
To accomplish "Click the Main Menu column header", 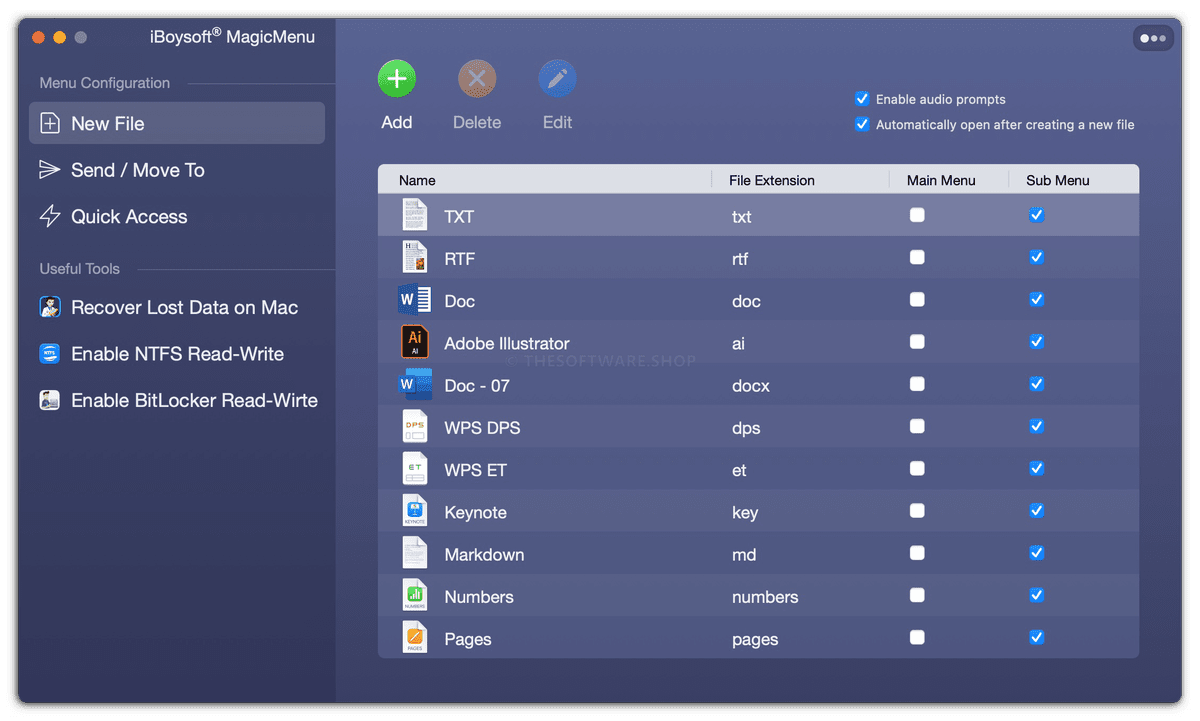I will [x=941, y=181].
